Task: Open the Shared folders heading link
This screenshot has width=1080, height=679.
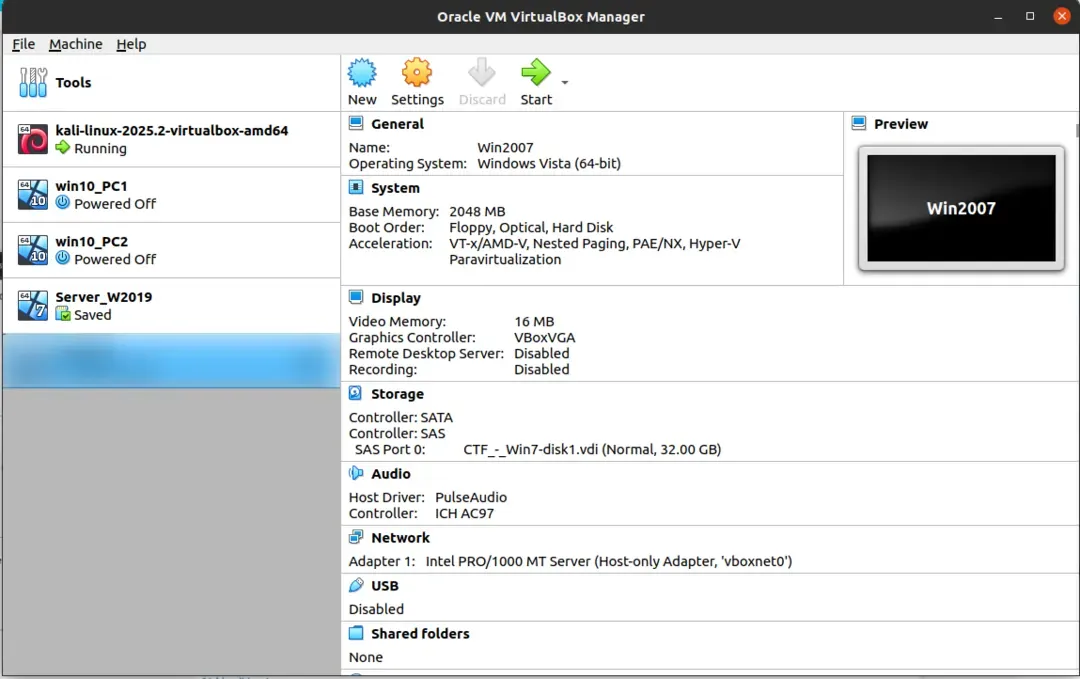Action: [x=420, y=634]
